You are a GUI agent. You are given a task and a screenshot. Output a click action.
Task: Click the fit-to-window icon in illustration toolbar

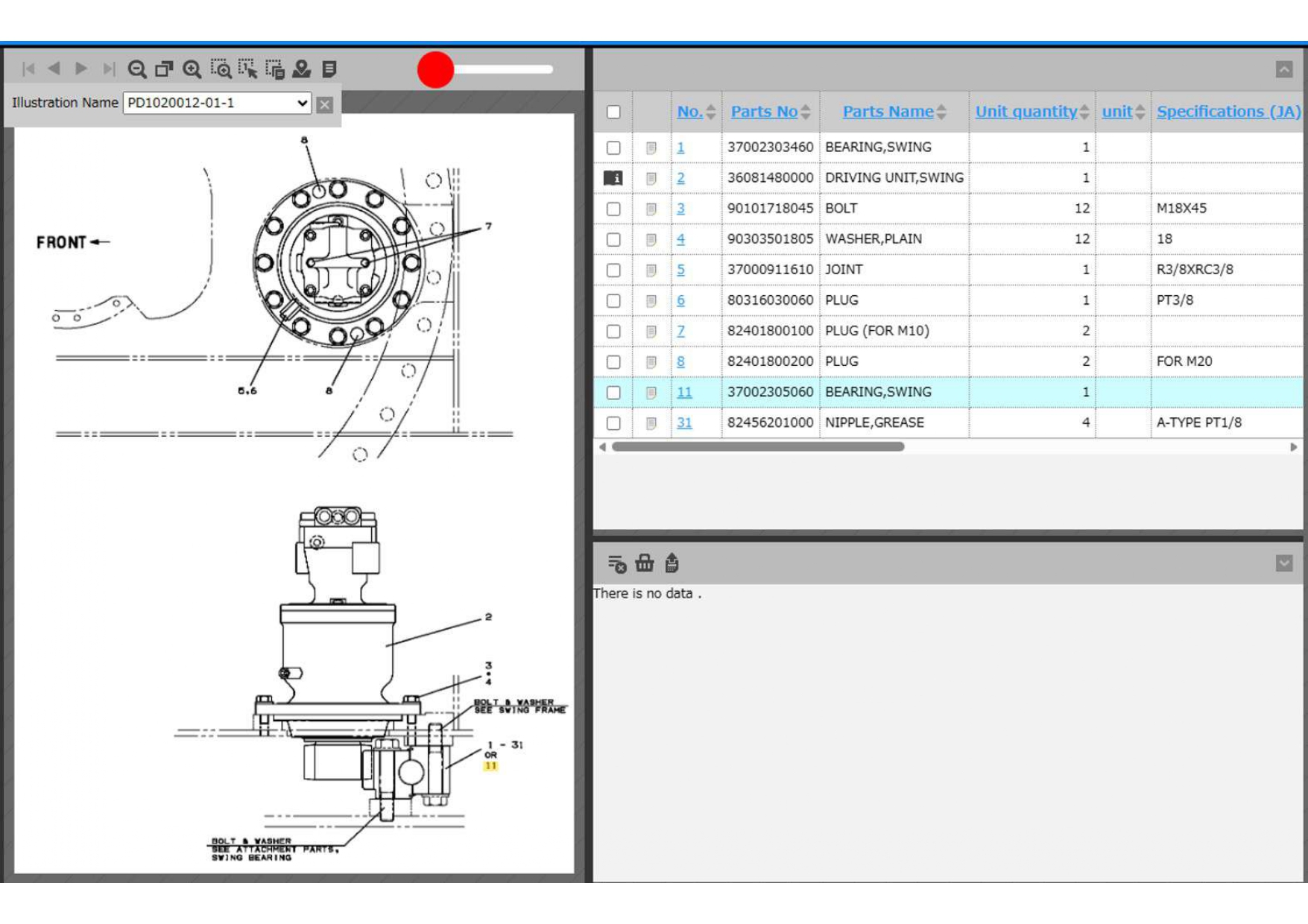[164, 69]
